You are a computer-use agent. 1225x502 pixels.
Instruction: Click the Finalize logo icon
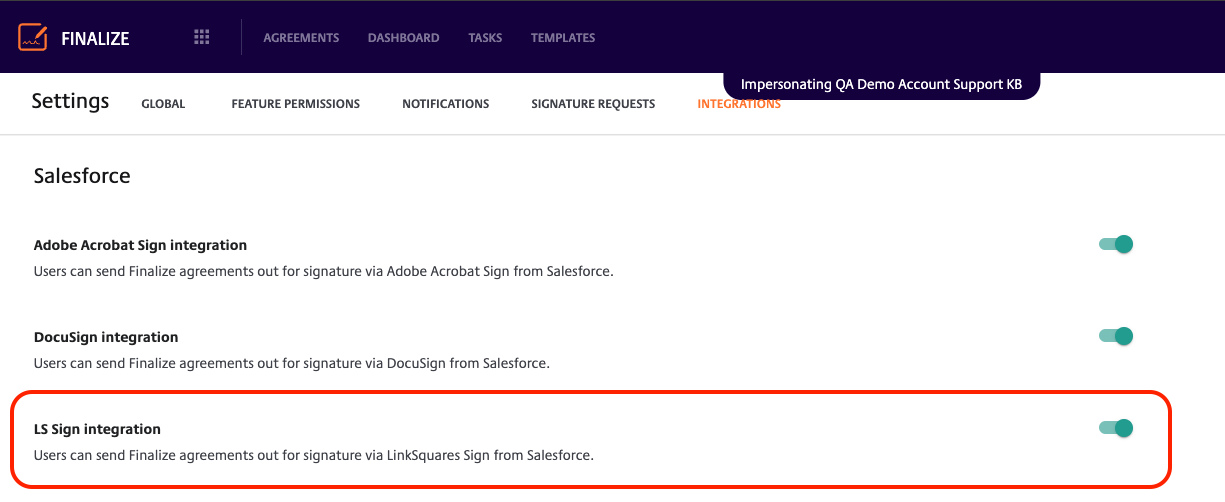(34, 38)
